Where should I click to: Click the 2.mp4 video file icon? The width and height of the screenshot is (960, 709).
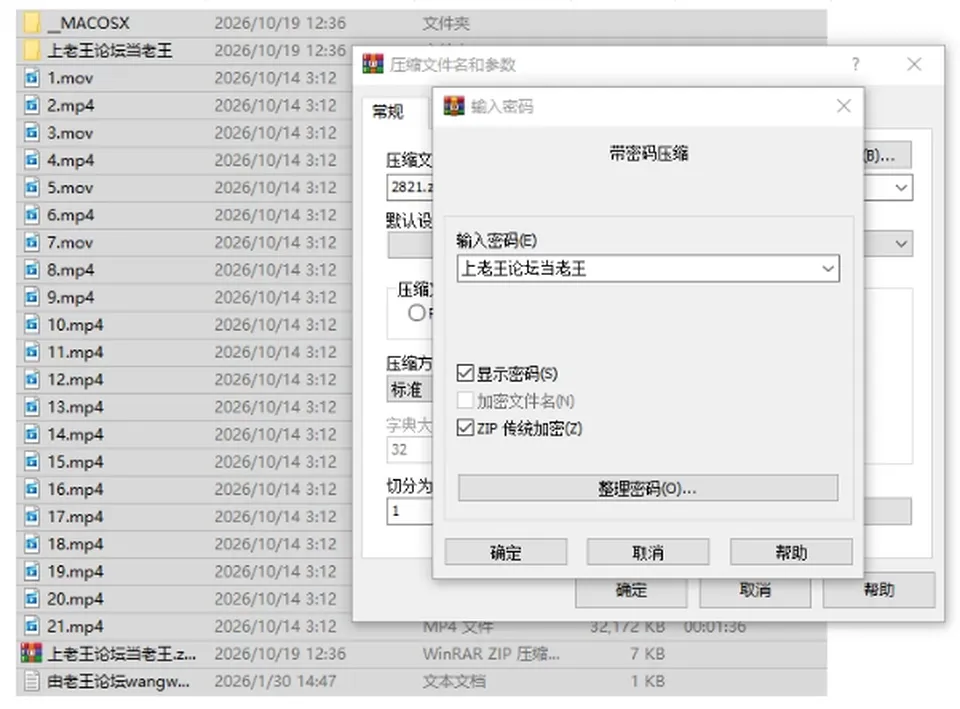(x=32, y=105)
